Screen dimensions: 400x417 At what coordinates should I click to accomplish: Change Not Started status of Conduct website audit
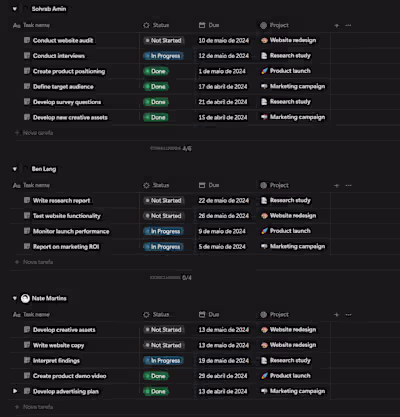click(163, 40)
